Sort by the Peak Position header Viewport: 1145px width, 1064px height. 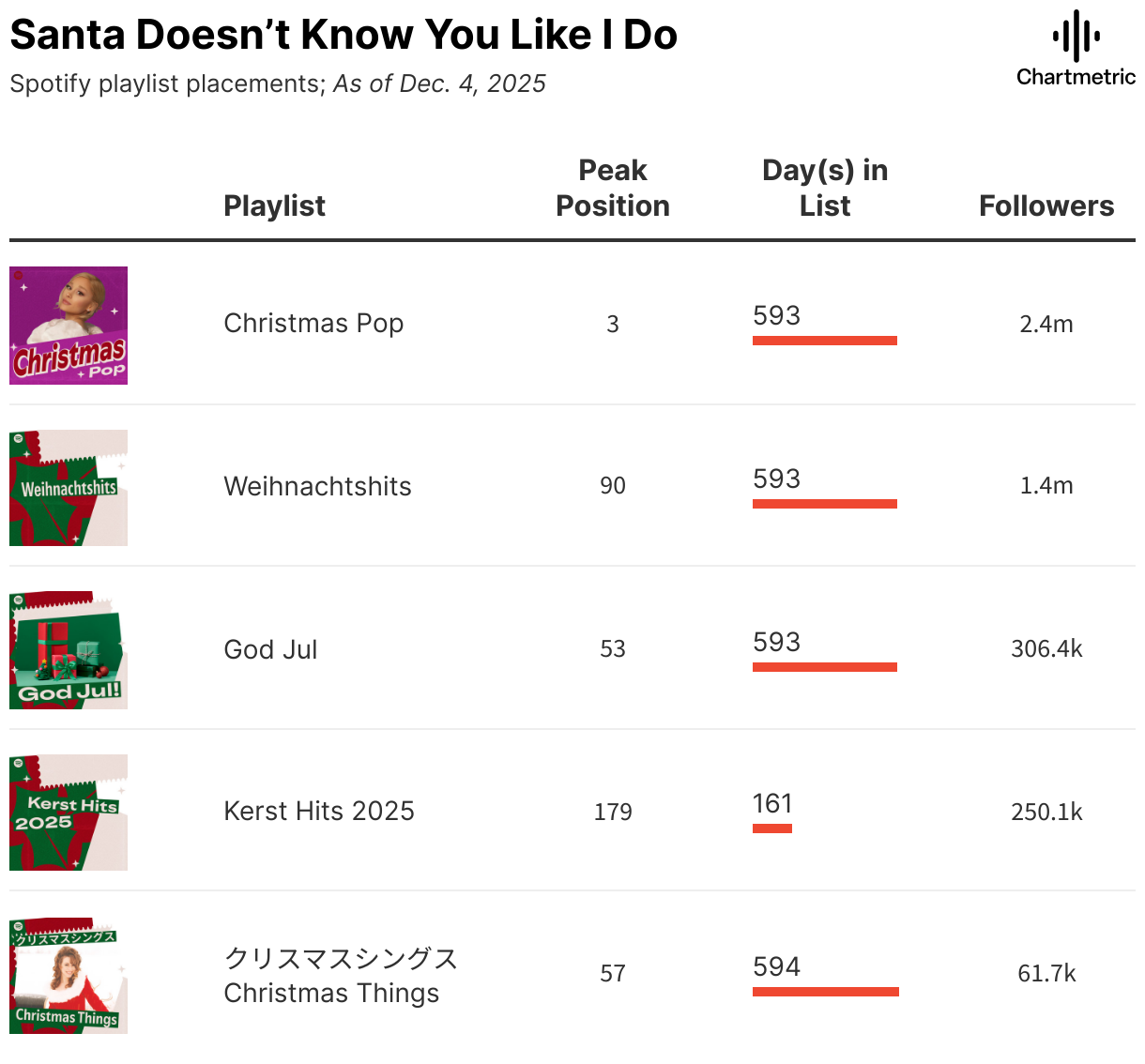613,188
